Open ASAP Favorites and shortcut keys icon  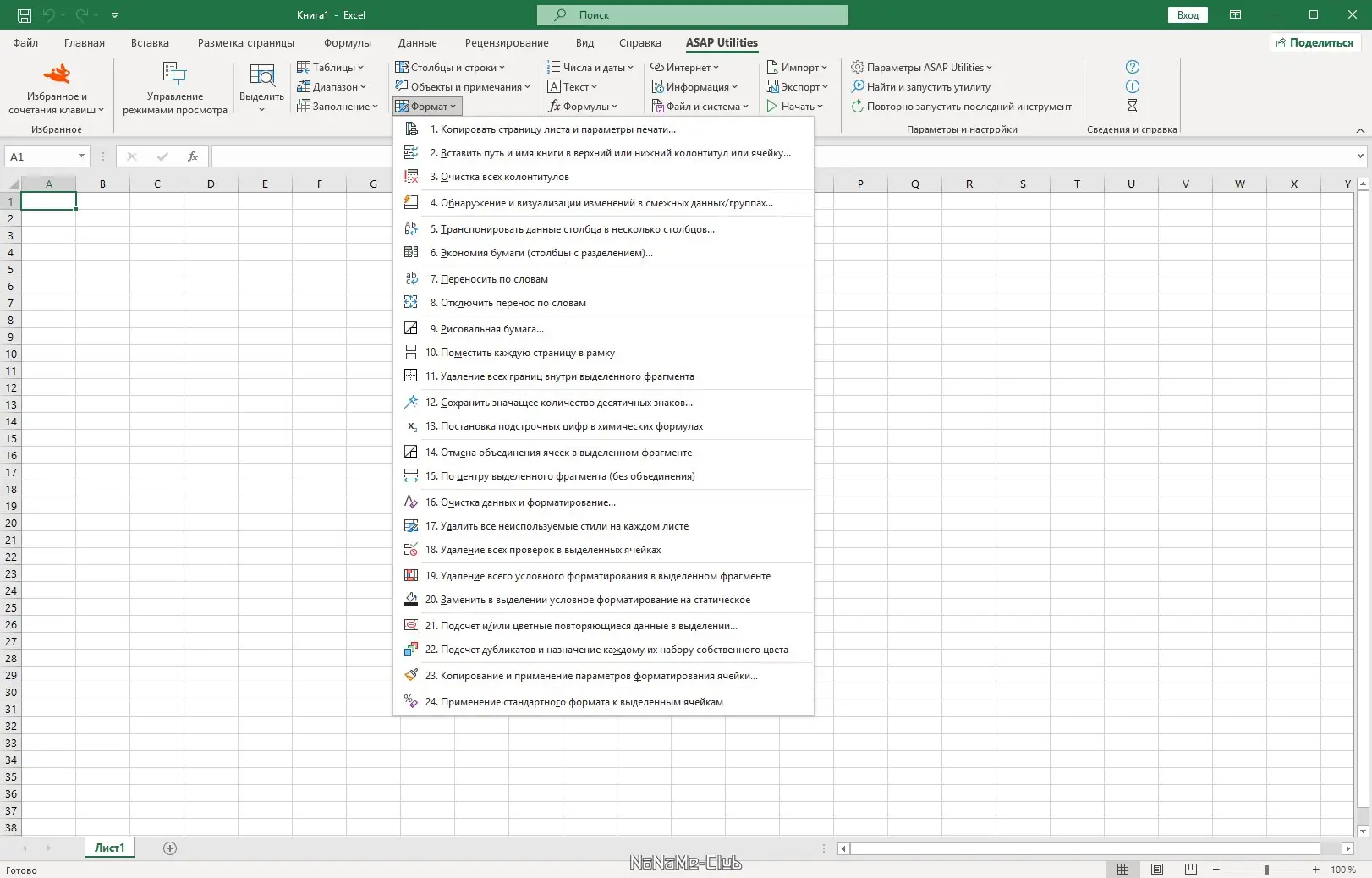click(57, 75)
